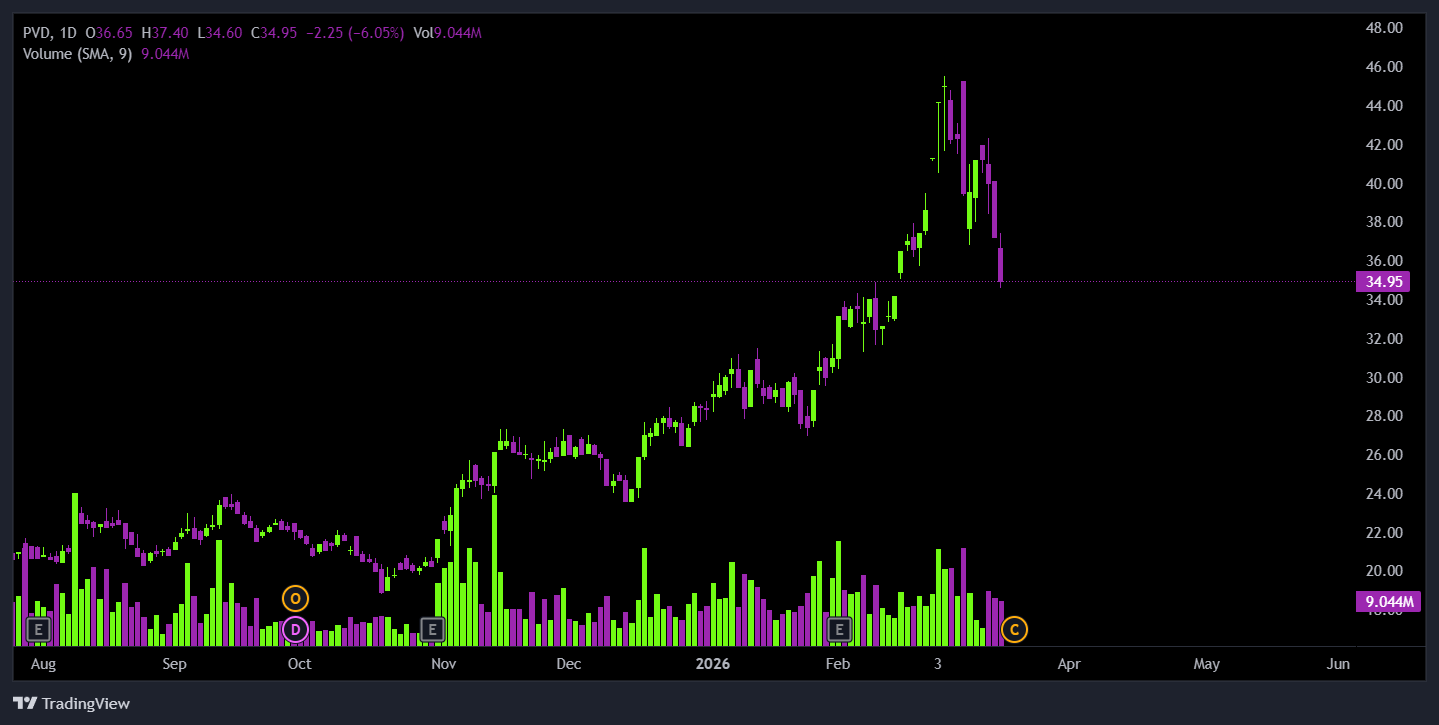Click the 46.00 price axis label
Image resolution: width=1439 pixels, height=725 pixels.
1384,67
